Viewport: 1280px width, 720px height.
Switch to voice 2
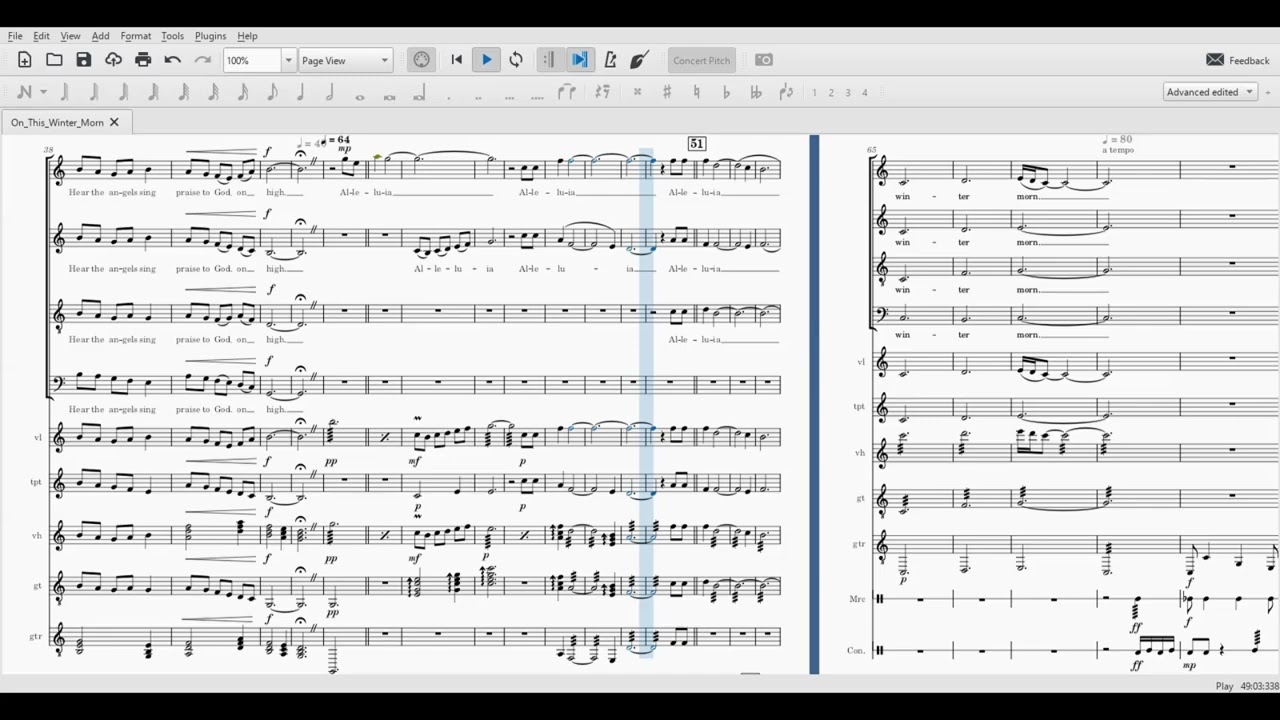pyautogui.click(x=831, y=92)
